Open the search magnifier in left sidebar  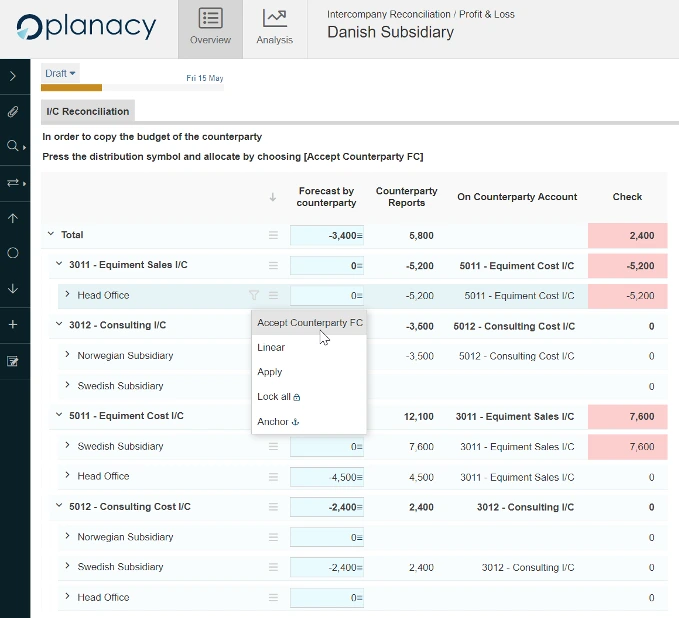[x=13, y=147]
